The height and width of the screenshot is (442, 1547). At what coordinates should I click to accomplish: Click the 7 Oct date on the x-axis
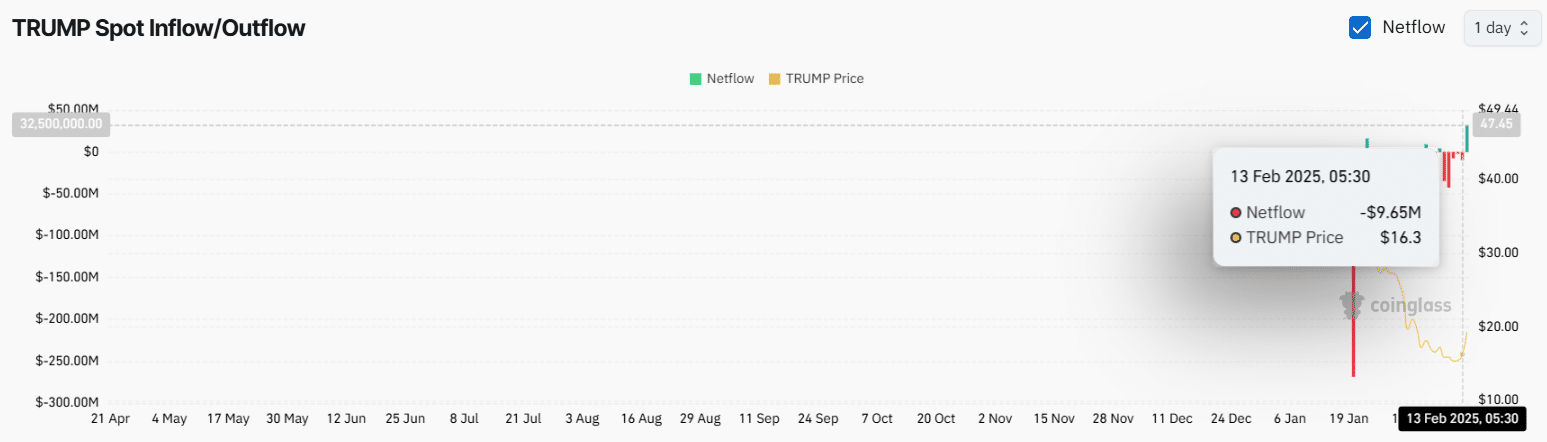click(x=877, y=418)
